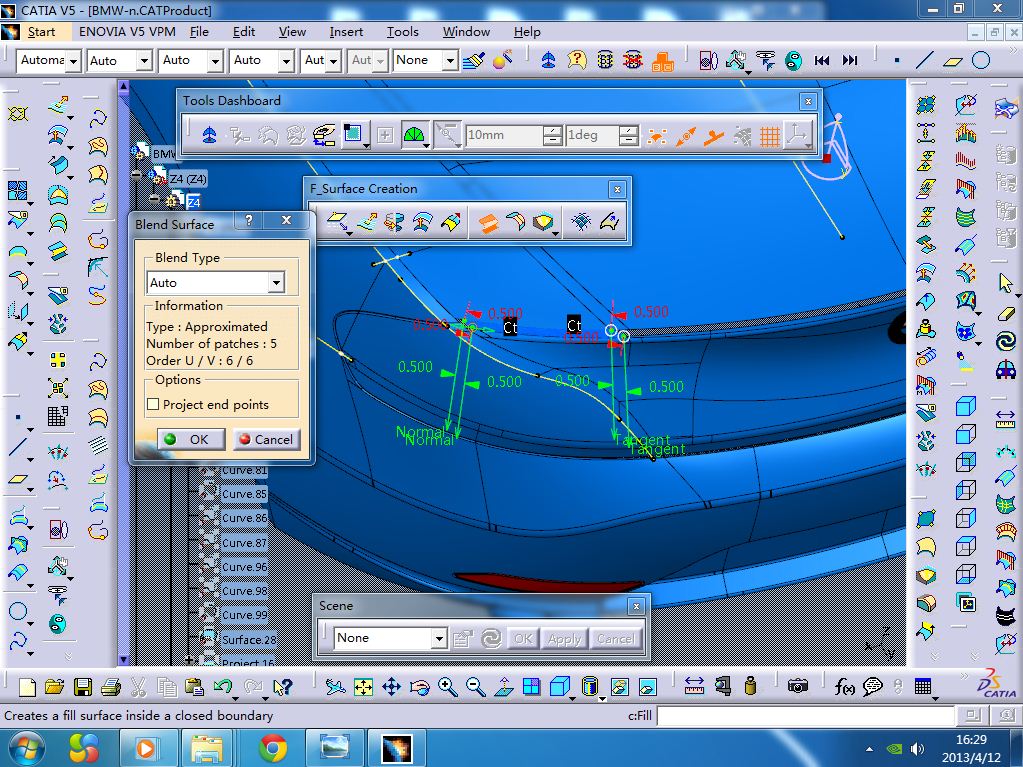Screen dimensions: 1023x767
Task: Click the blue car icon in right toolbar
Action: tap(1005, 370)
